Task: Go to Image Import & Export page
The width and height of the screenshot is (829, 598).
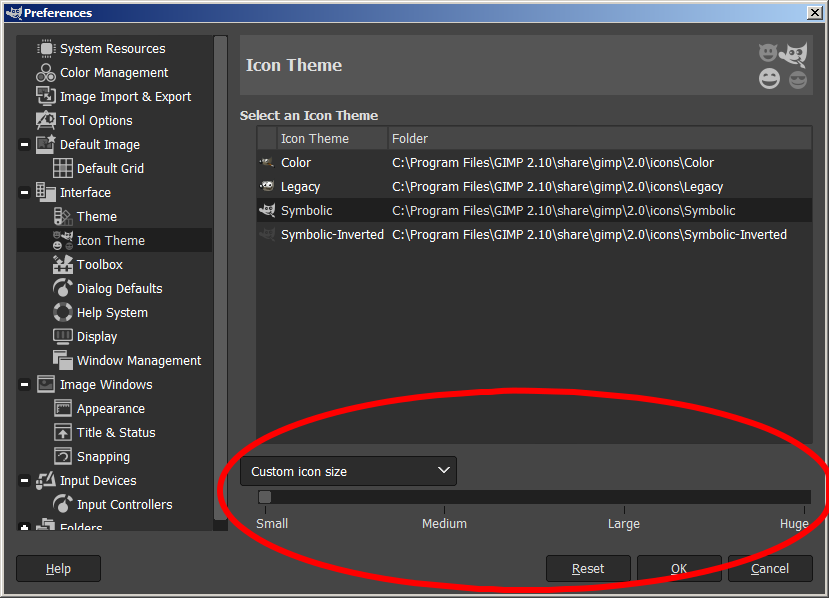Action: (125, 96)
